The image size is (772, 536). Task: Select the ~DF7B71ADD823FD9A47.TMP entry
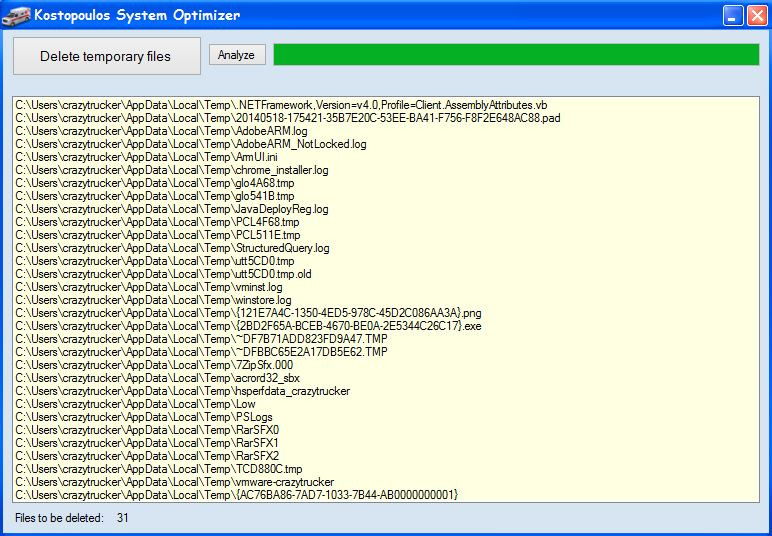click(201, 339)
